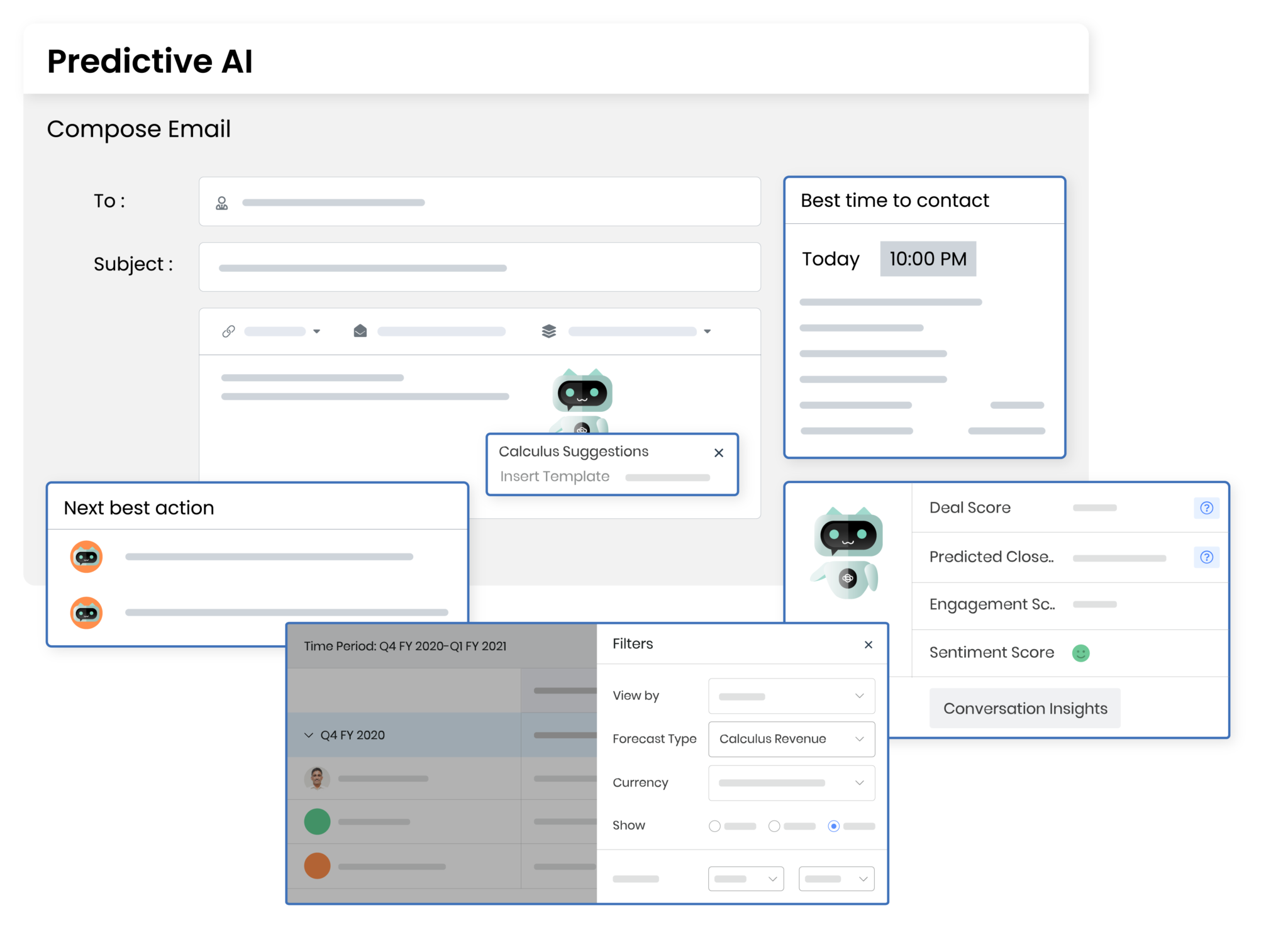Select the first Show radio option
This screenshot has height=937, width=1288.
coord(714,826)
